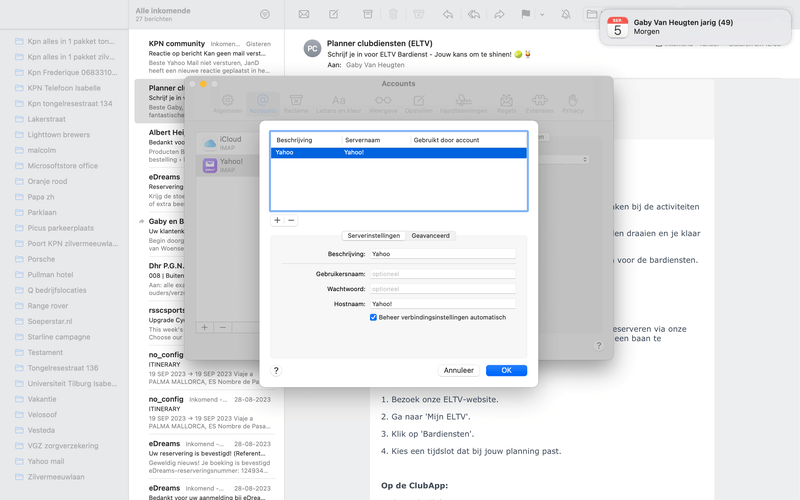
Task: Click the Hostnaam input field
Action: [442, 304]
